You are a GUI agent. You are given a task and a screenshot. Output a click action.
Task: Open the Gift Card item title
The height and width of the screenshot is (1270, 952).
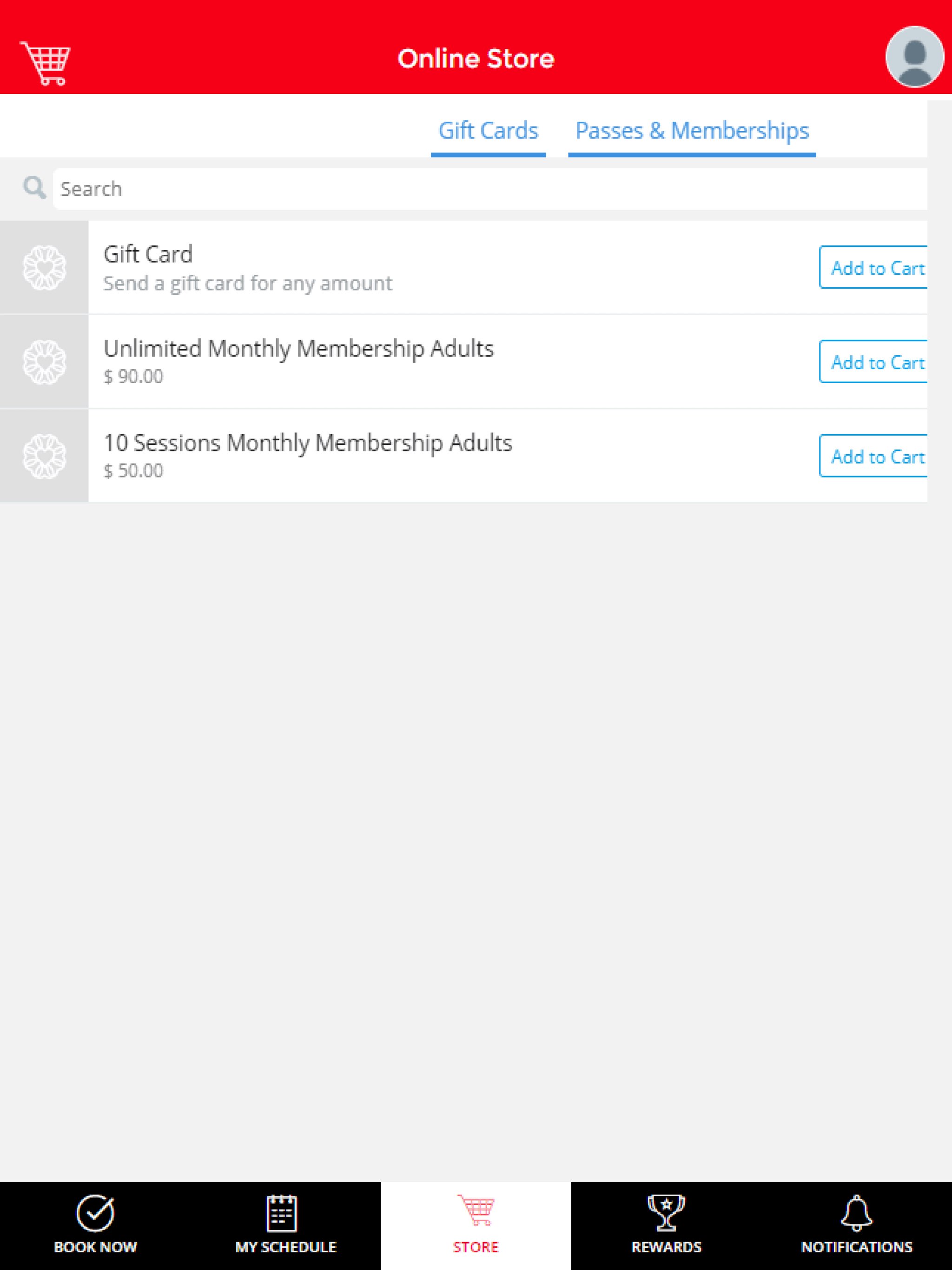coord(148,254)
